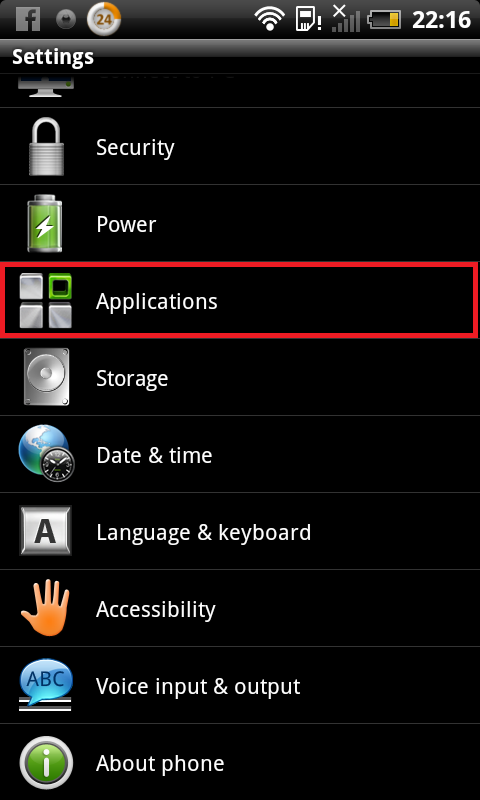This screenshot has height=800, width=480.
Task: Tap the partially visible monitor display icon
Action: point(46,88)
